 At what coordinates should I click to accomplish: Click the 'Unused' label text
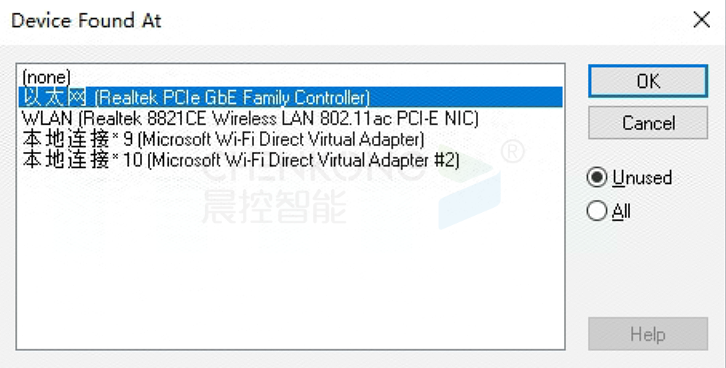tap(642, 177)
